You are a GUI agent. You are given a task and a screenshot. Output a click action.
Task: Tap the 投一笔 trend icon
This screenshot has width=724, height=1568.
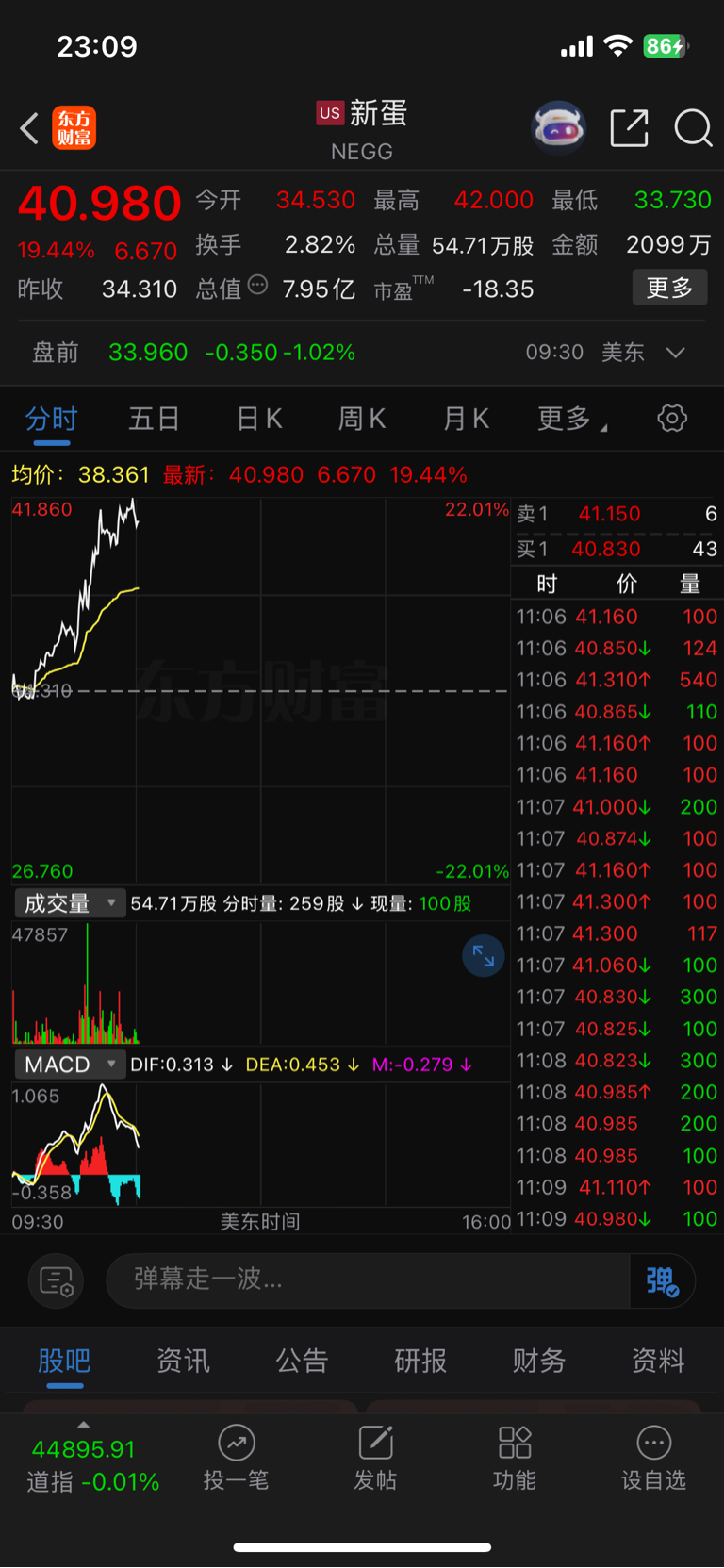(x=237, y=1443)
